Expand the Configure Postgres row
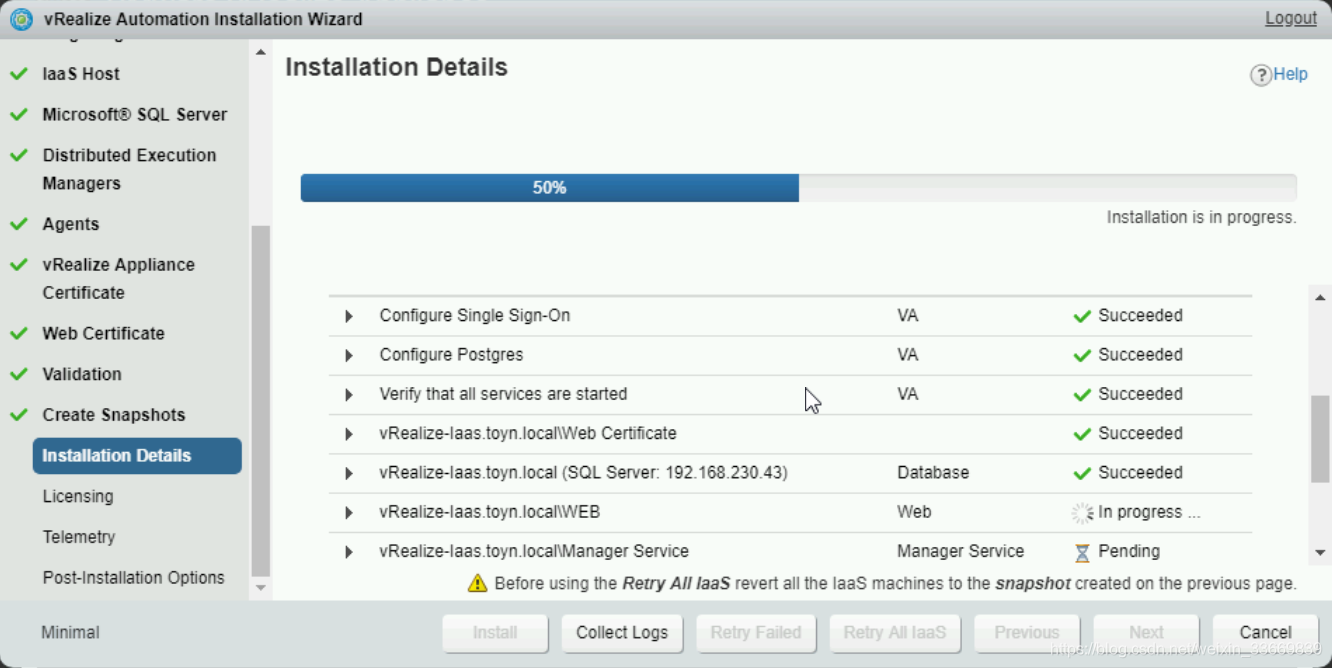 [349, 355]
